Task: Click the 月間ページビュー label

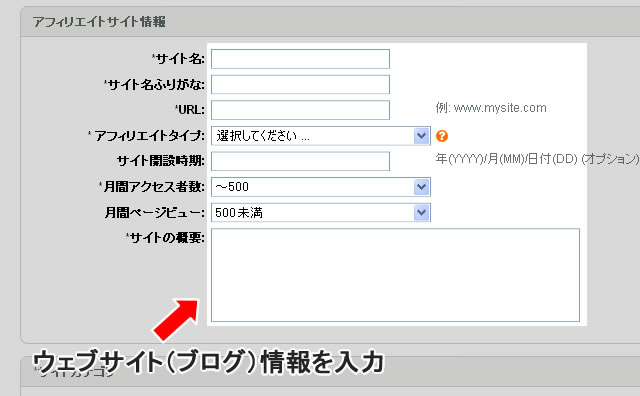Action: [155, 212]
